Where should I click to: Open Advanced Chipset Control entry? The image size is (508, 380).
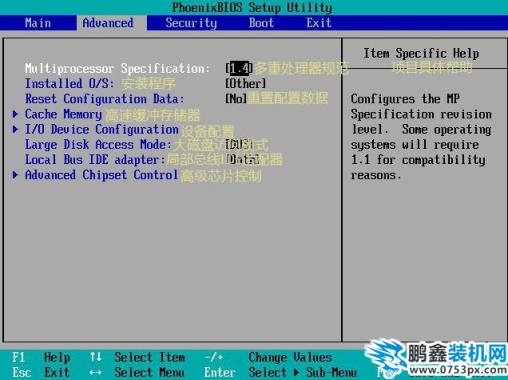coord(101,175)
